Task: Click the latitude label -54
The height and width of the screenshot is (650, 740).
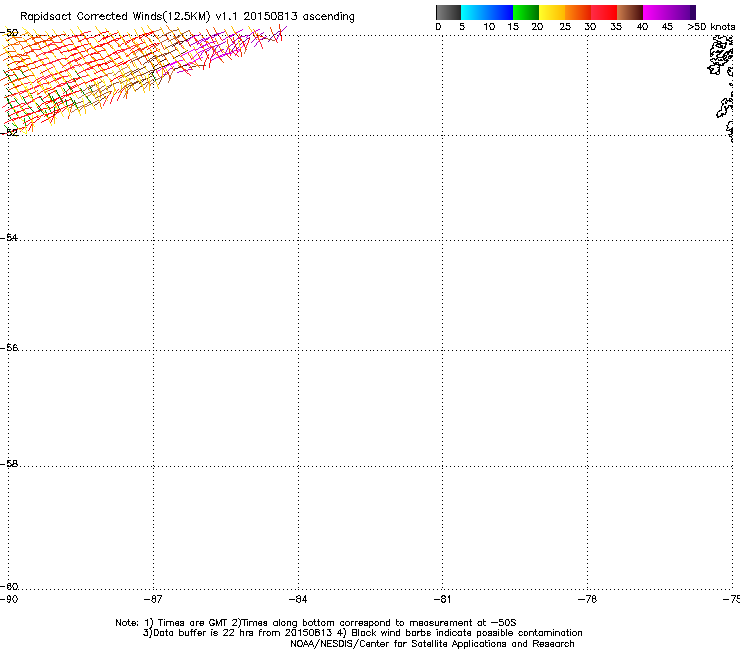Action: [x=9, y=237]
